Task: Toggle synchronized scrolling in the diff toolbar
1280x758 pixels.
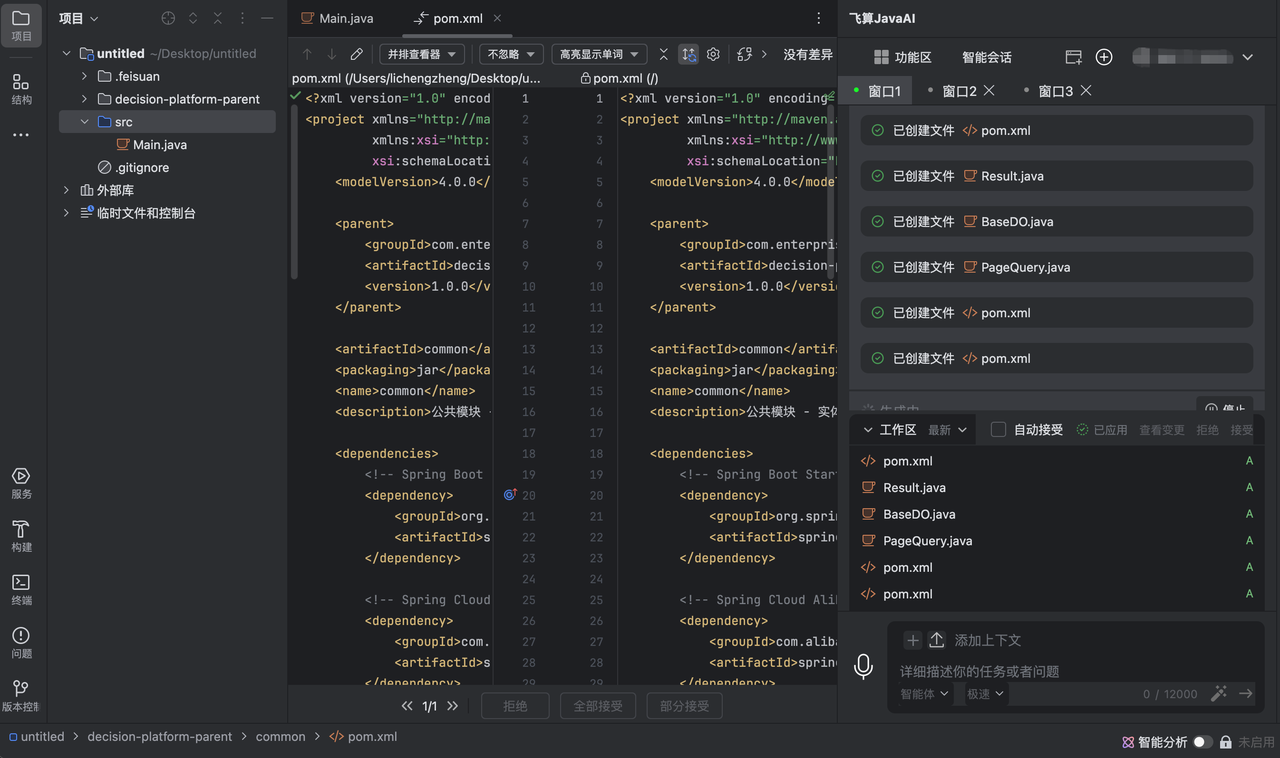Action: coord(688,54)
